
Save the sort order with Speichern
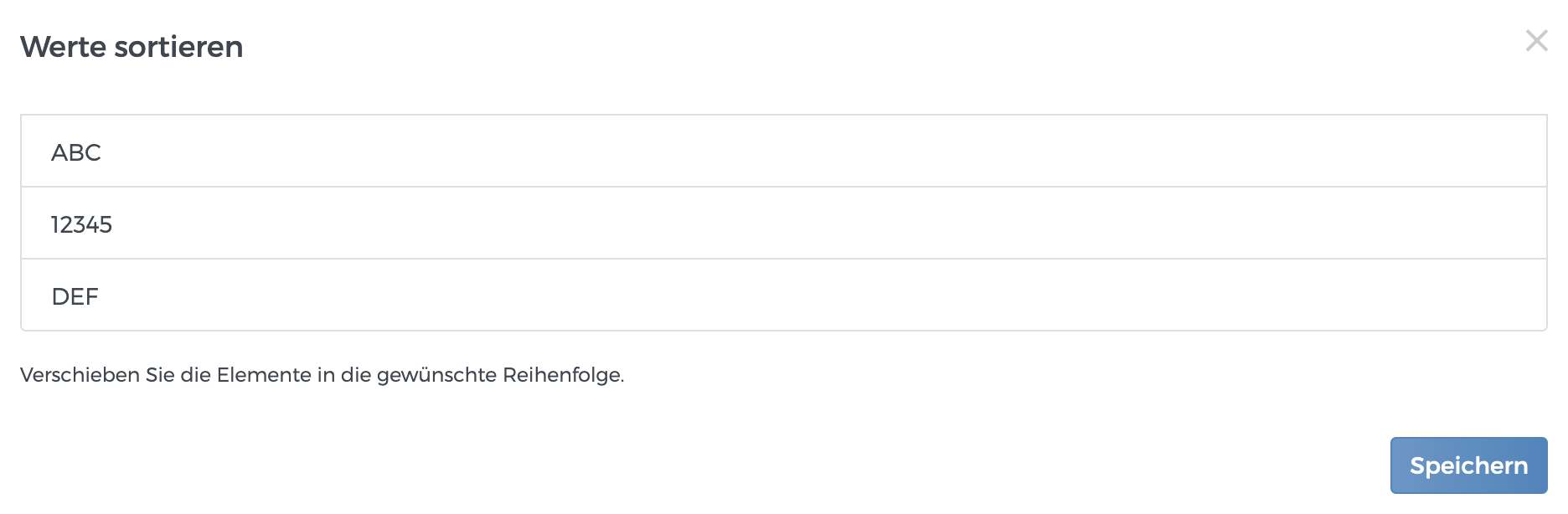(x=1468, y=465)
